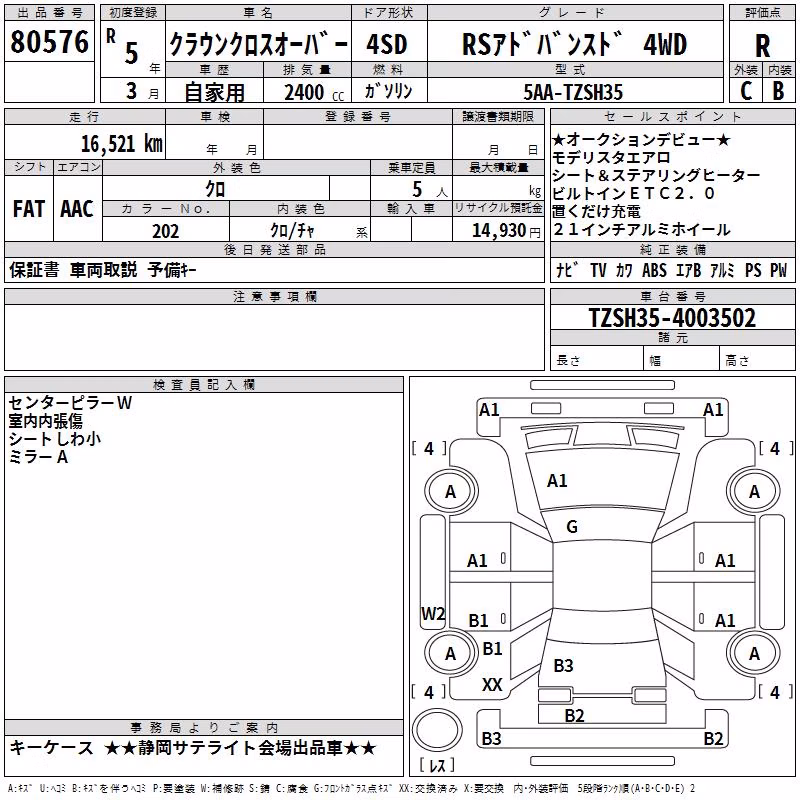This screenshot has width=800, height=800.
Task: Select the 検査員記入欄 section header
Action: point(204,385)
